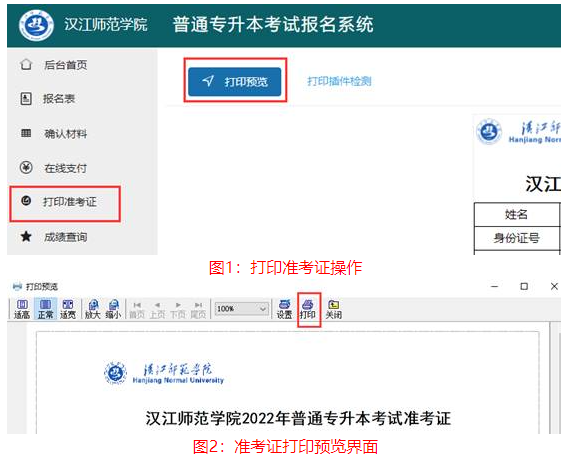This screenshot has width=574, height=463.
Task: Click the 缩小 zoom-out toolbar icon
Action: pyautogui.click(x=113, y=309)
